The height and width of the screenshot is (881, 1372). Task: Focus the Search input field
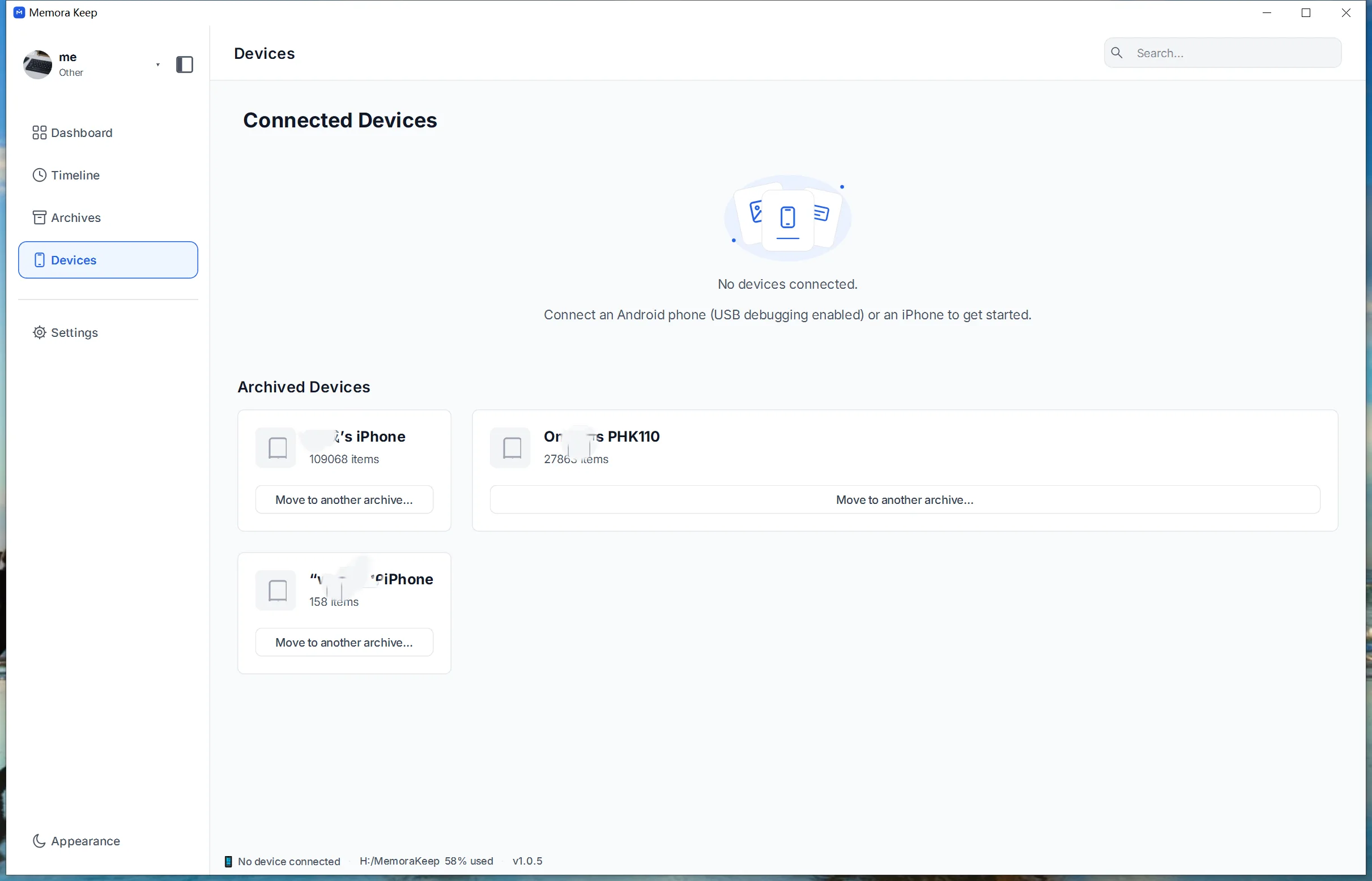coord(1222,53)
